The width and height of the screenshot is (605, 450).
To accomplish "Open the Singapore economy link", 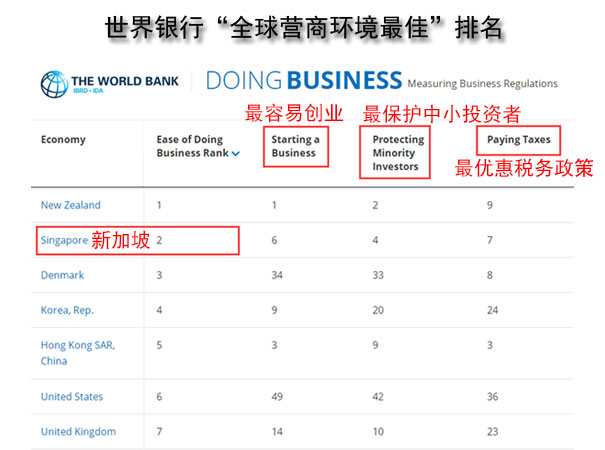I will [64, 240].
